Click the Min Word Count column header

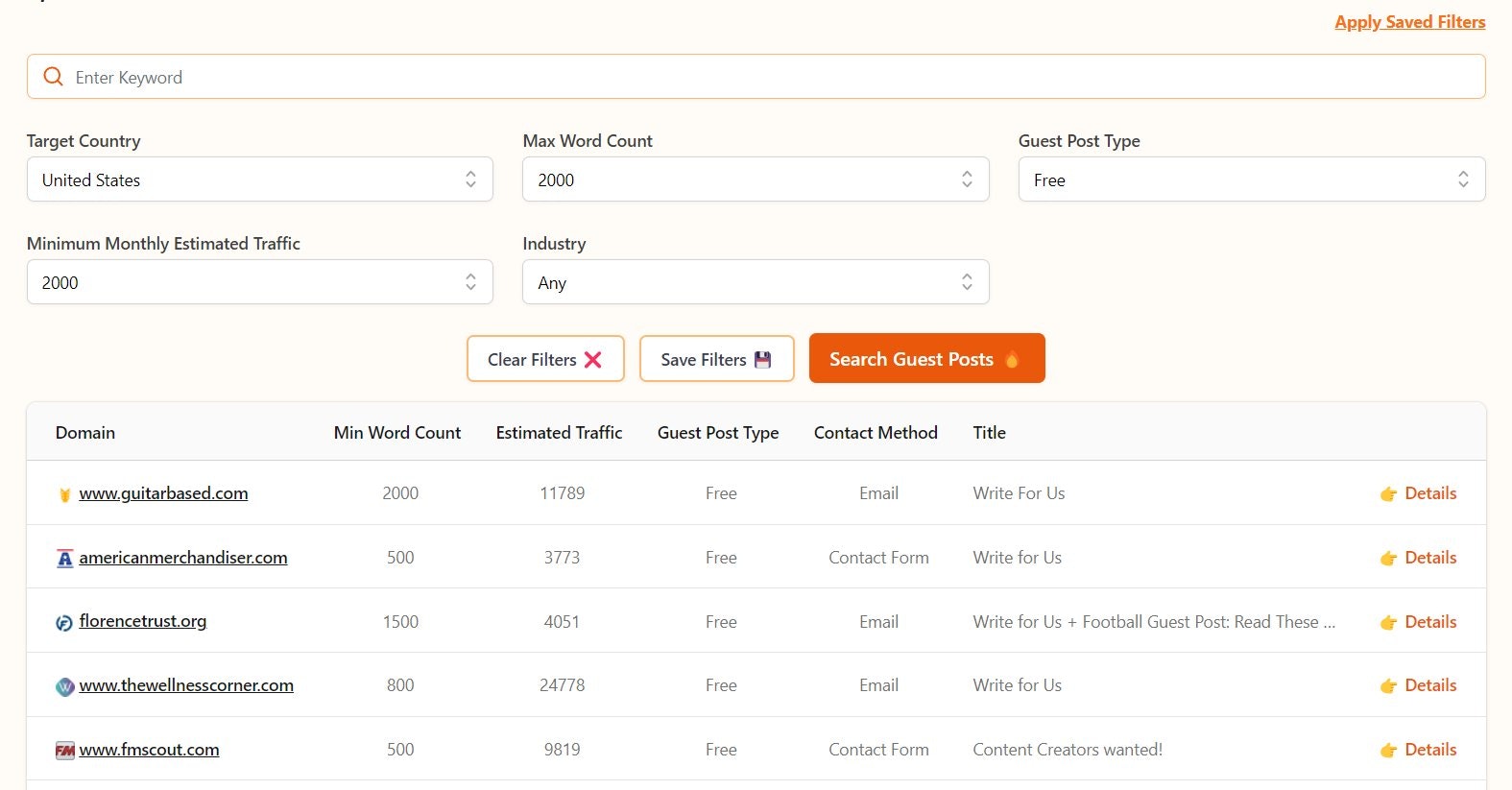coord(397,433)
